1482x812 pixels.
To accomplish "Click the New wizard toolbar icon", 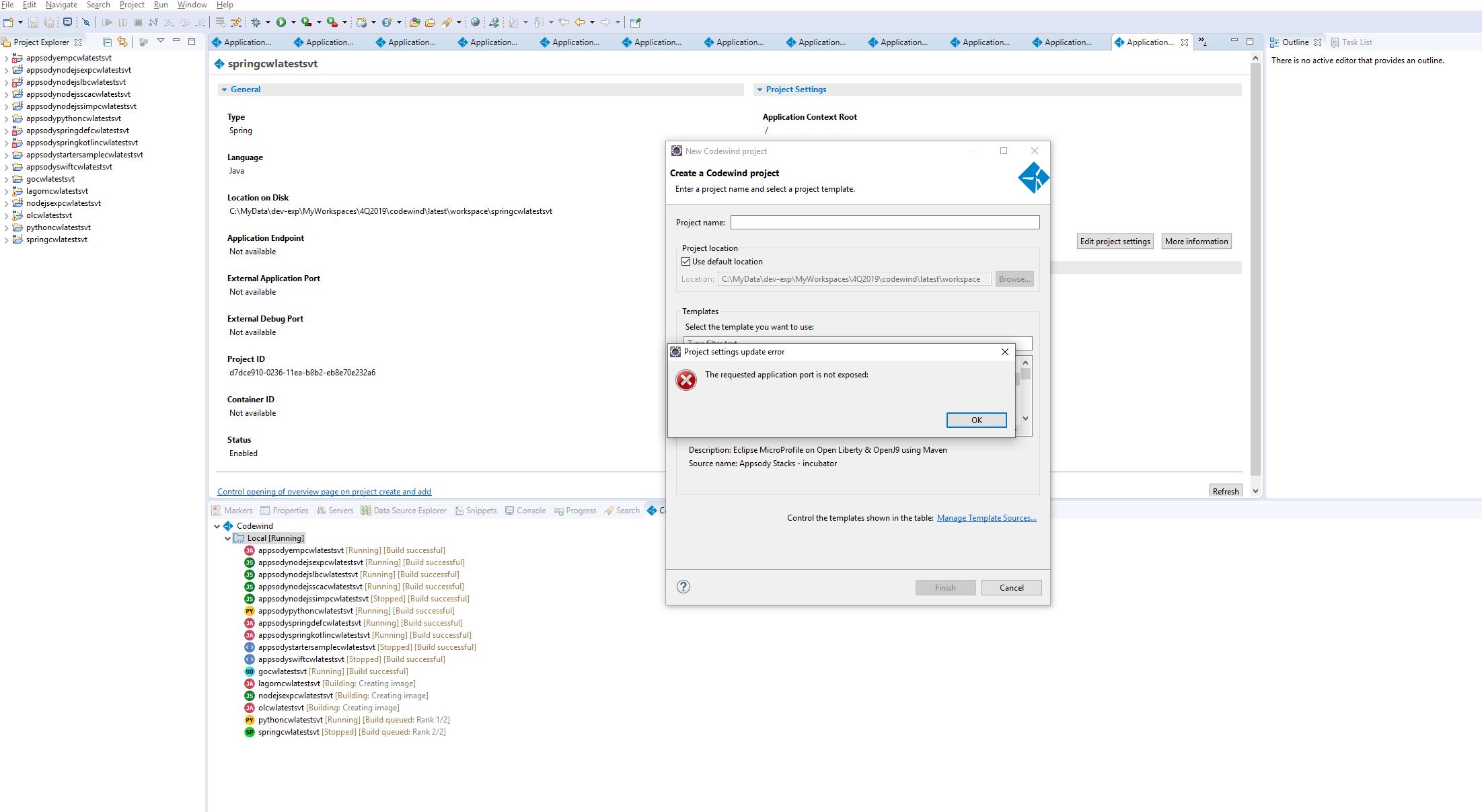I will [x=9, y=22].
